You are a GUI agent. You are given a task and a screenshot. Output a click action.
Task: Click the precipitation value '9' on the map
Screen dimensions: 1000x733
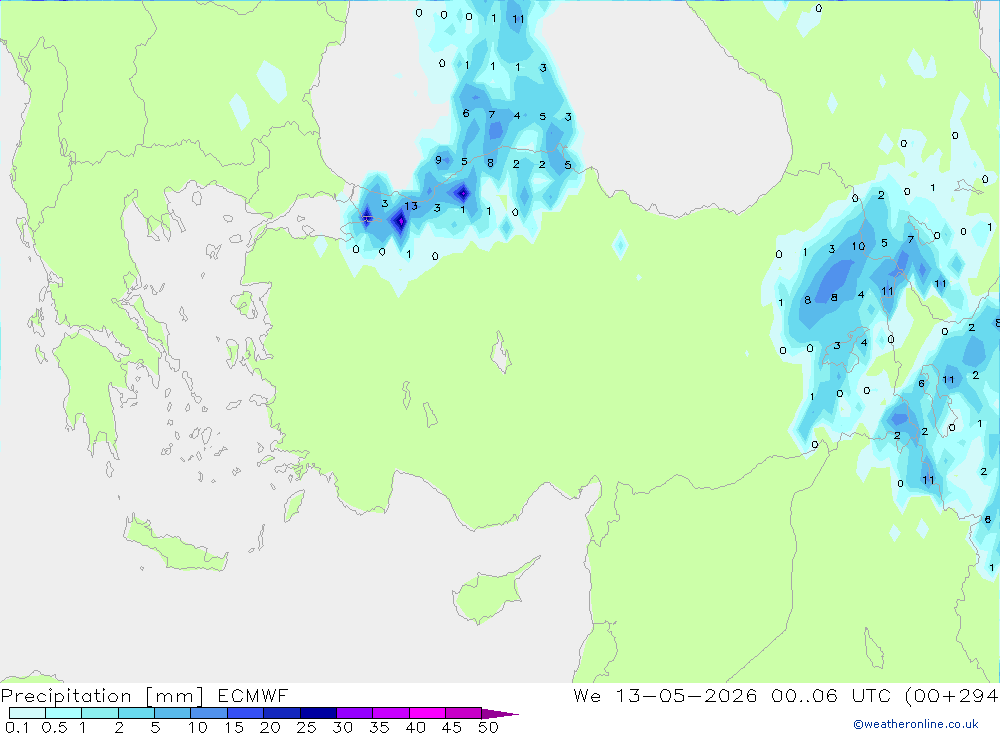coord(438,160)
